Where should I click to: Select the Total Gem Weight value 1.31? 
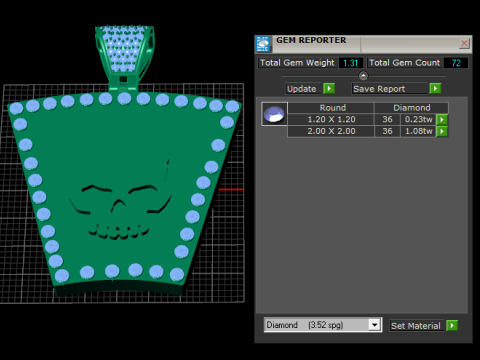pos(351,63)
